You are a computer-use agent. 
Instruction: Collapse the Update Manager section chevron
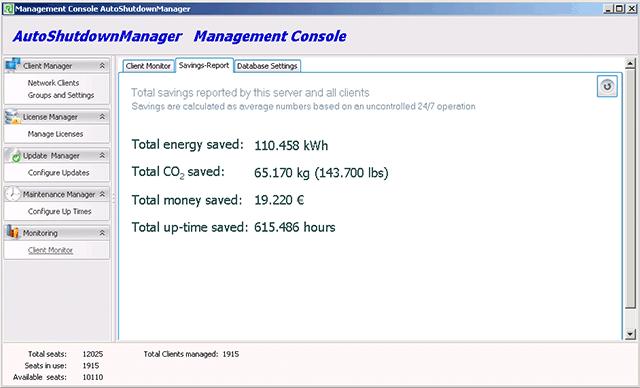102,155
